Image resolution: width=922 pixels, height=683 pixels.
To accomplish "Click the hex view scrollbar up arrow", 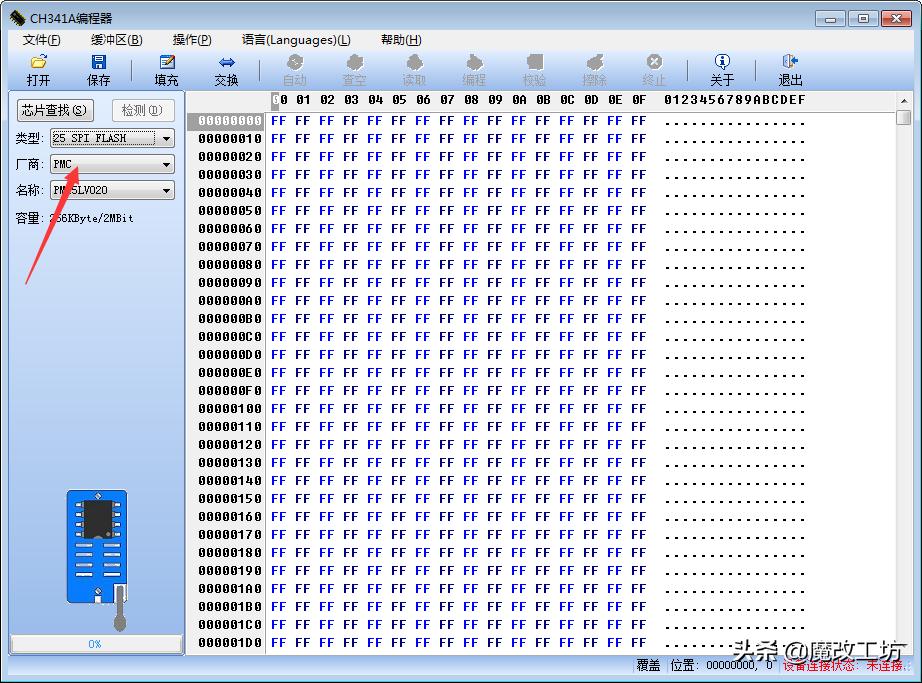I will [x=904, y=101].
